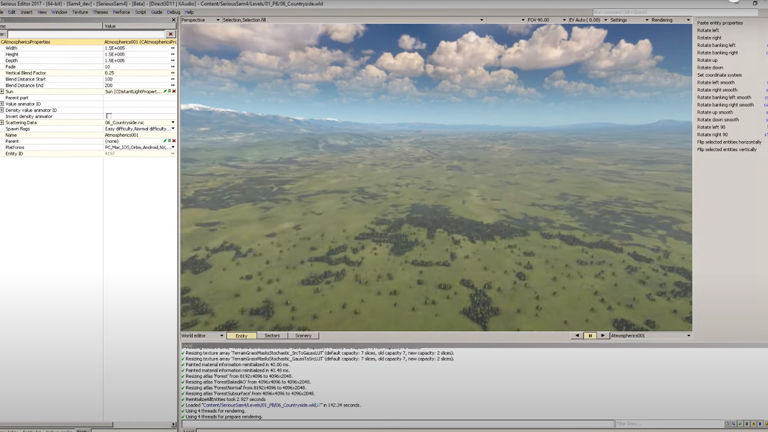
Task: Click Flip selected entities horizontally
Action: coord(729,142)
